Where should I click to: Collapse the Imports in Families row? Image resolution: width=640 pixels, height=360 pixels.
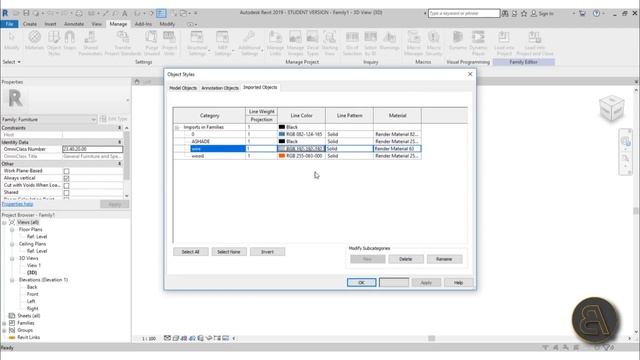coord(177,128)
